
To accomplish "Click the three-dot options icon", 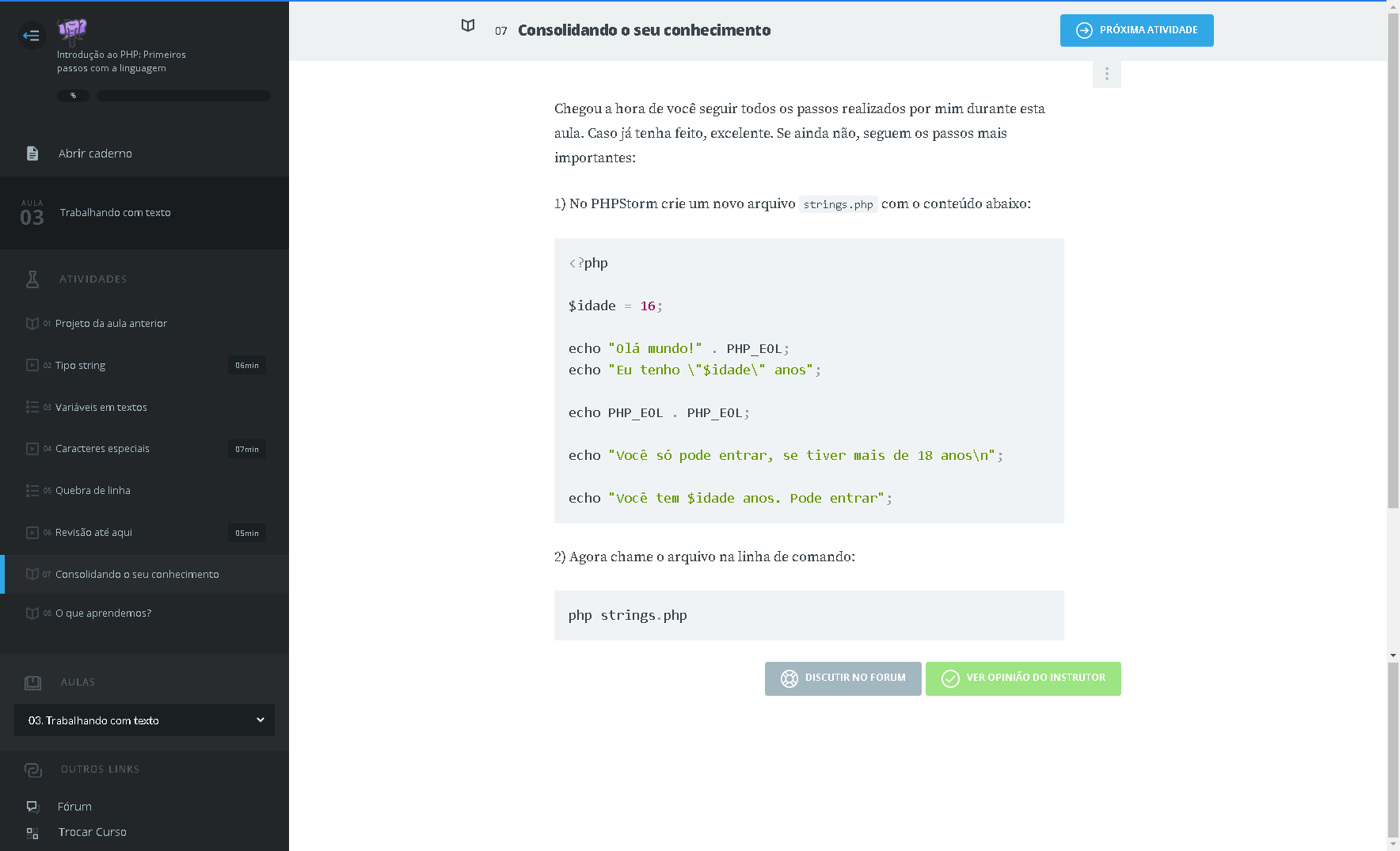I will click(1106, 74).
